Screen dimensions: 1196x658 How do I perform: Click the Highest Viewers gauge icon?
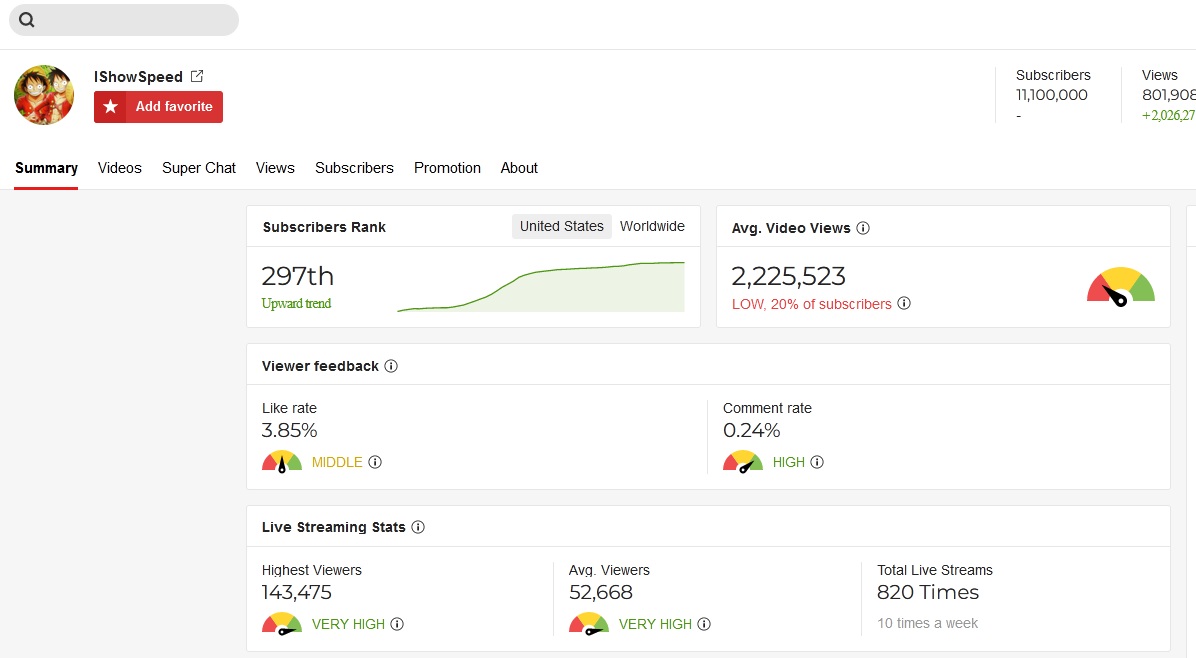pyautogui.click(x=281, y=624)
